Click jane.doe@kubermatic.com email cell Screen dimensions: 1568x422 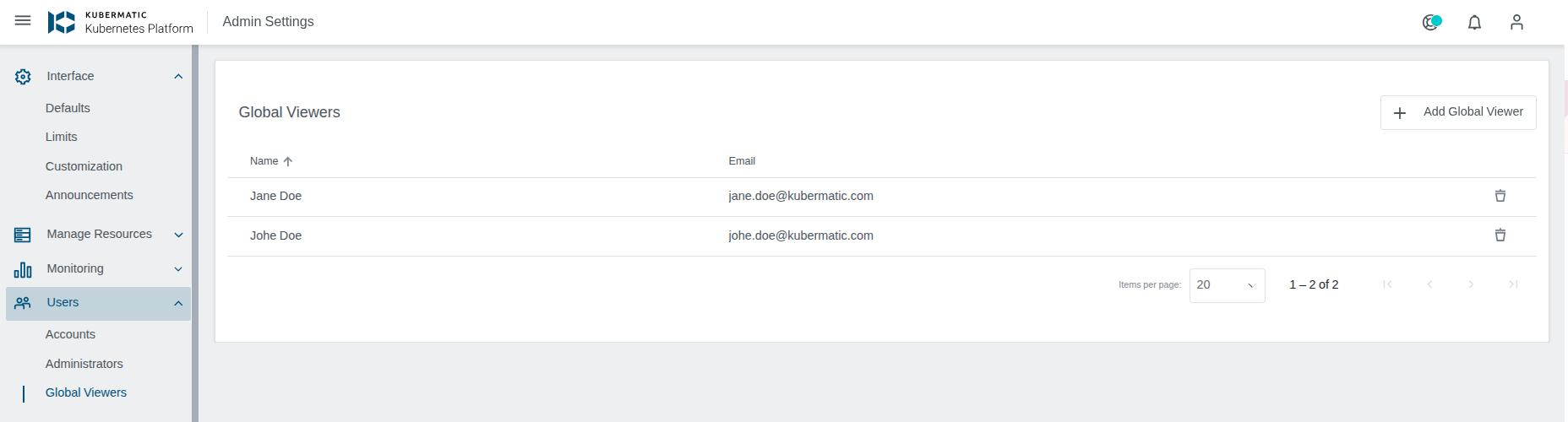pos(801,196)
